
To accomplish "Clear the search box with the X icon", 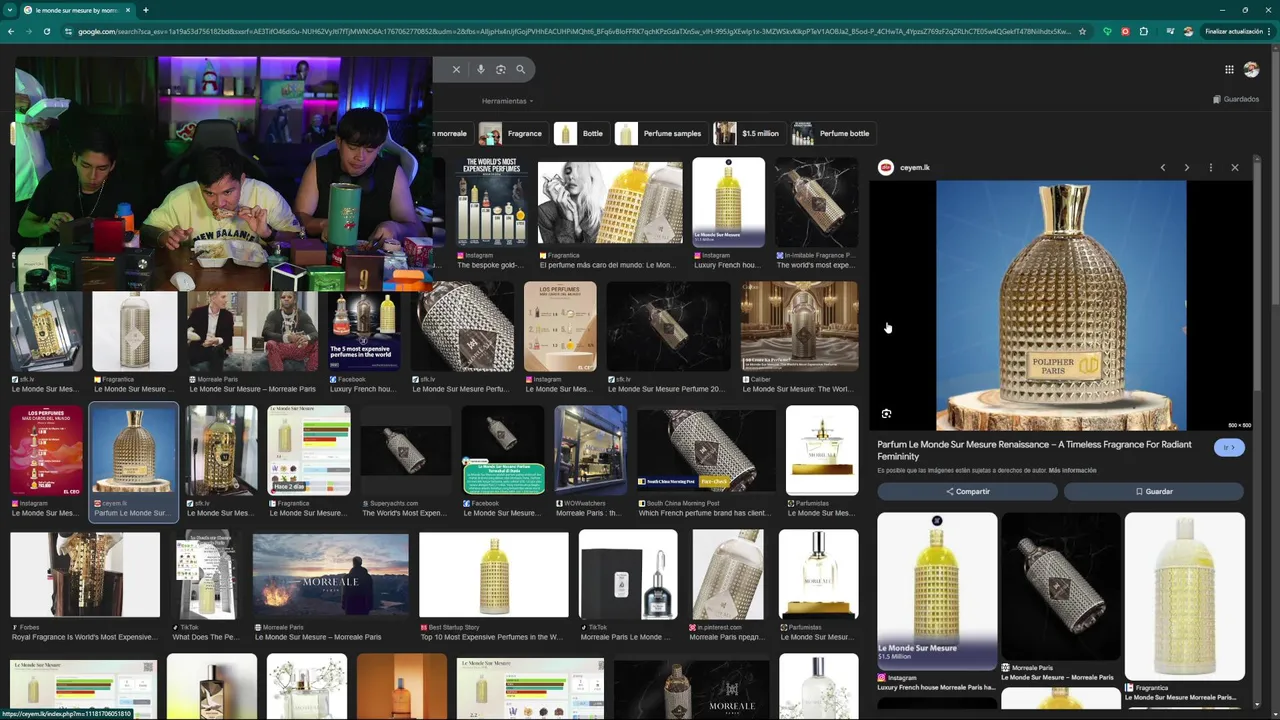I will coord(456,69).
